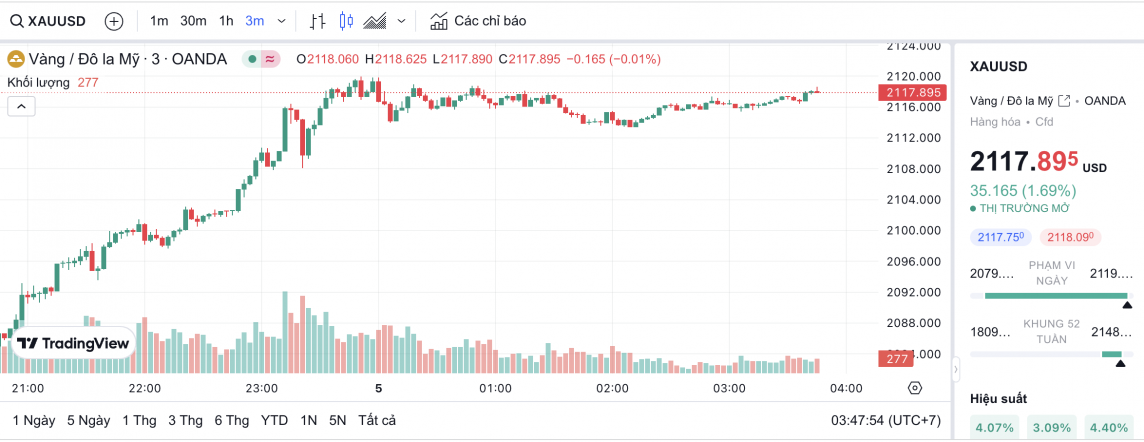Image resolution: width=1144 pixels, height=442 pixels.
Task: Open chart settings hexagon icon near time axis
Action: click(914, 388)
